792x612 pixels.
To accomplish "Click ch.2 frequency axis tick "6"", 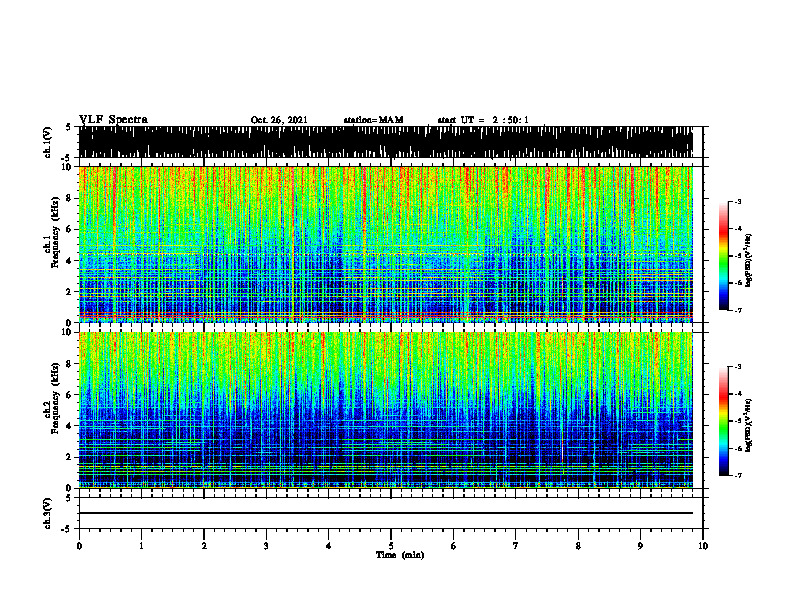I will (70, 394).
